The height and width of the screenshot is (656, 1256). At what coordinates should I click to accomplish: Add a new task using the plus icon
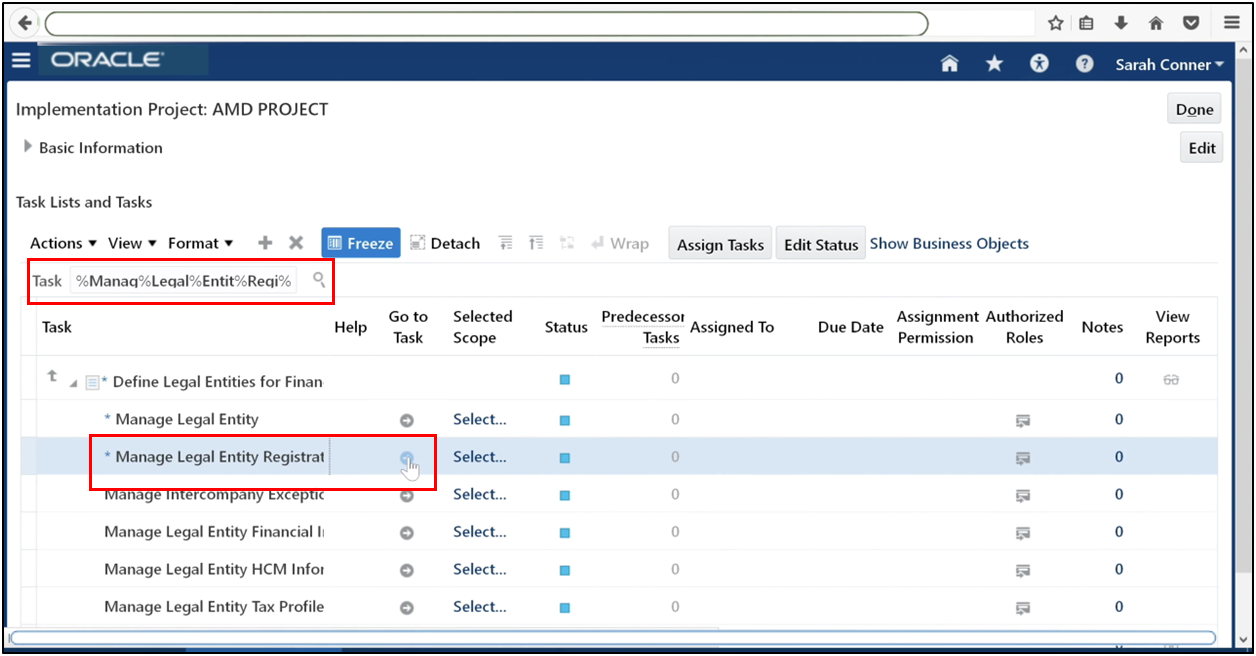point(264,242)
